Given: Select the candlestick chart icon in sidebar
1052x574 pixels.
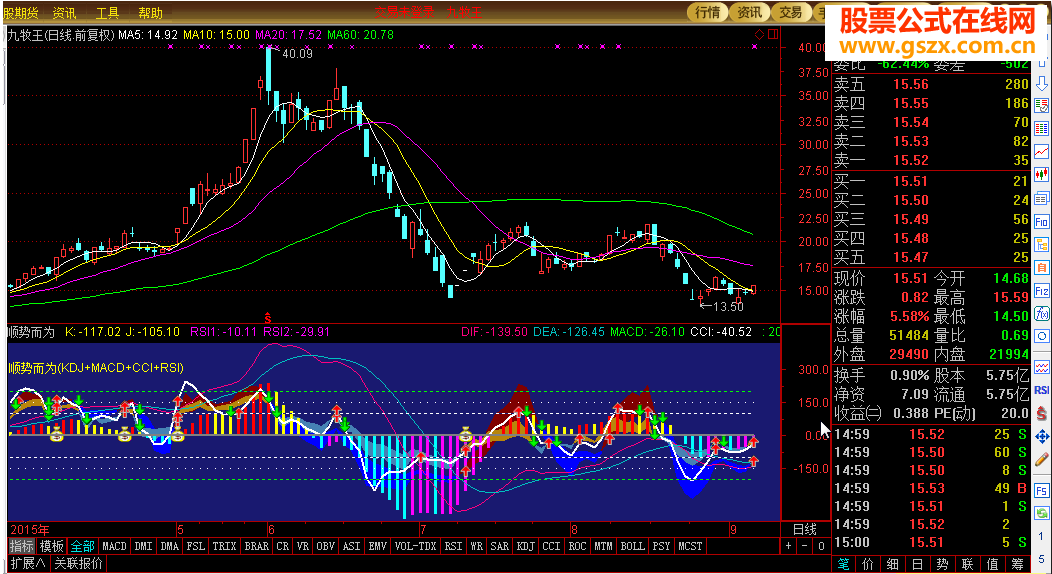Looking at the screenshot, I should click(1042, 175).
